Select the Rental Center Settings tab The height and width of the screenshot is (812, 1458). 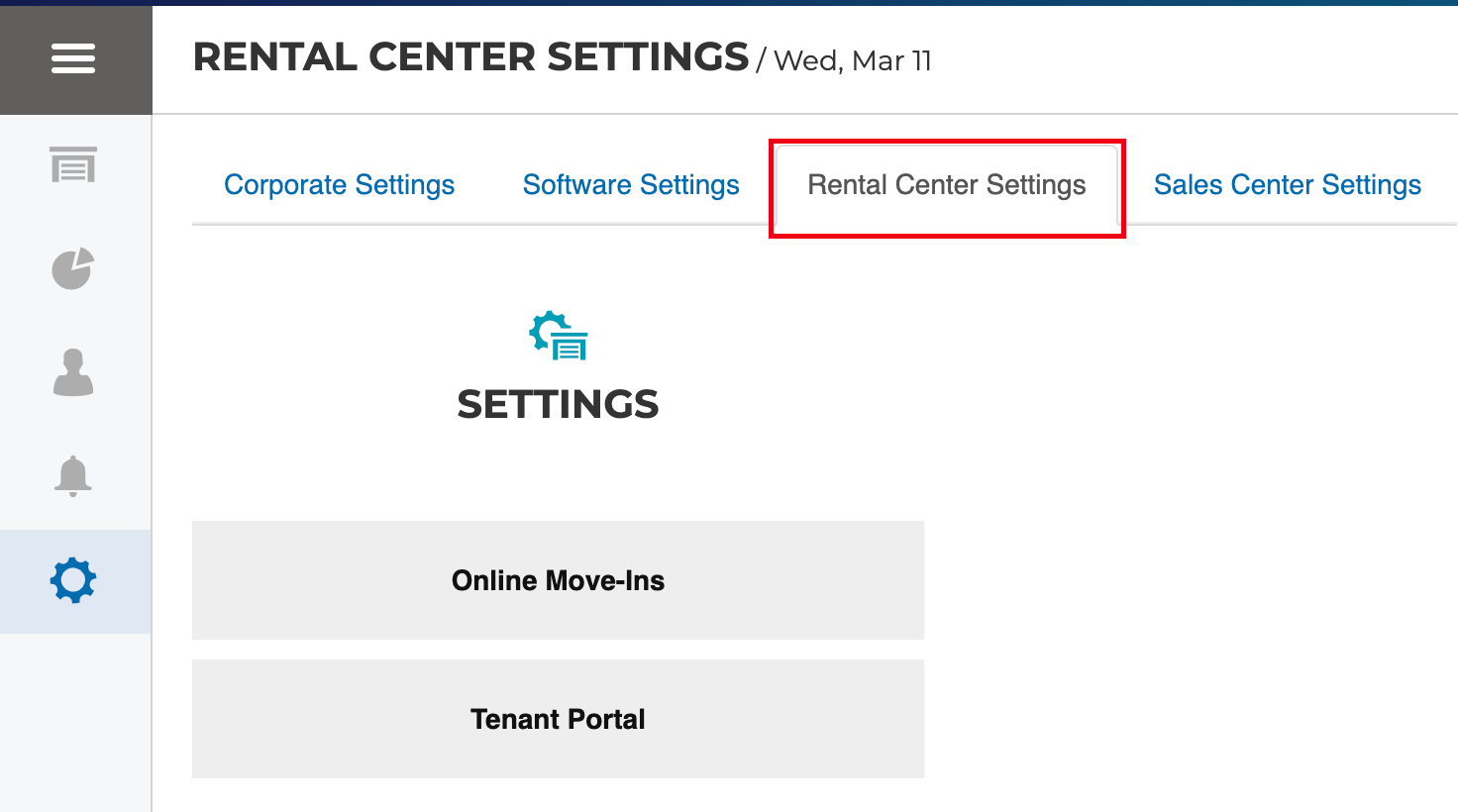click(x=946, y=185)
